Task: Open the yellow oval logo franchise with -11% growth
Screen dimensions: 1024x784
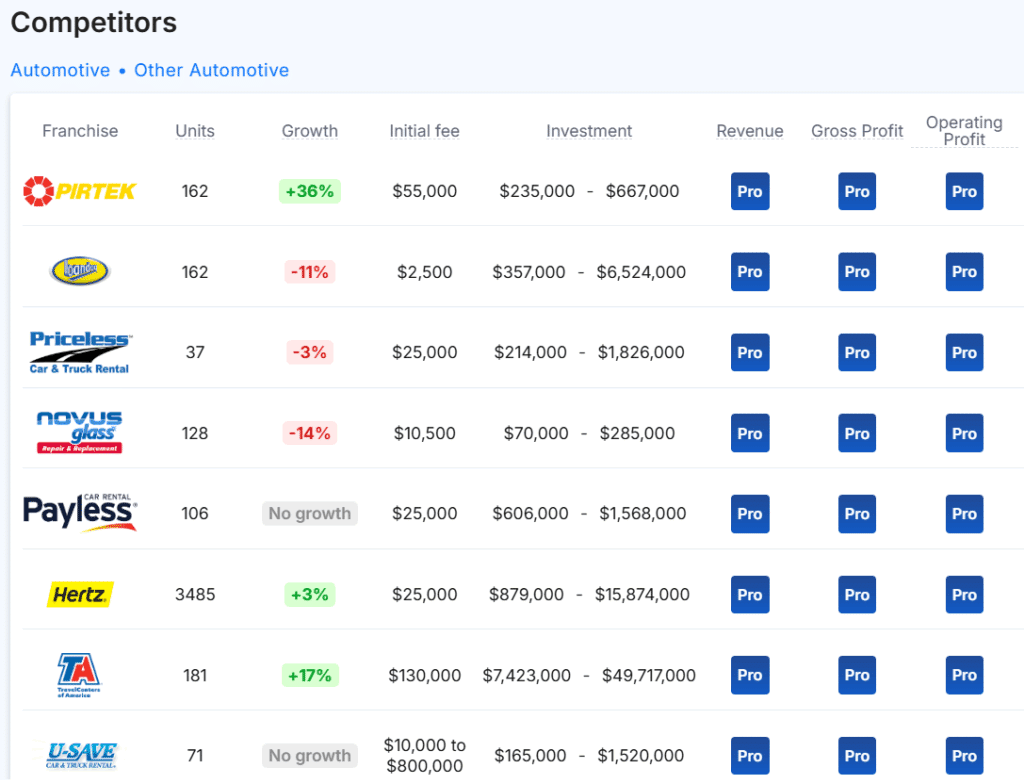Action: point(80,271)
